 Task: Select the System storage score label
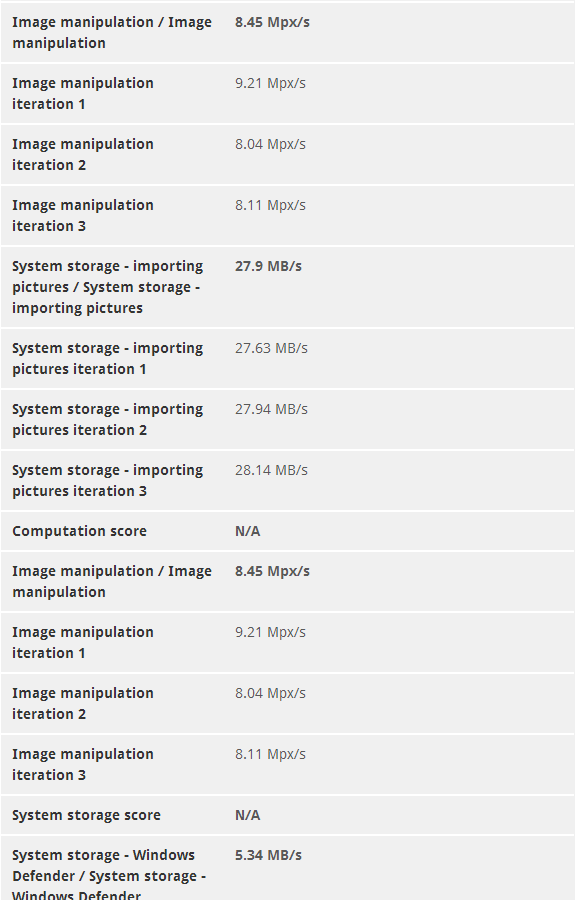coord(86,815)
